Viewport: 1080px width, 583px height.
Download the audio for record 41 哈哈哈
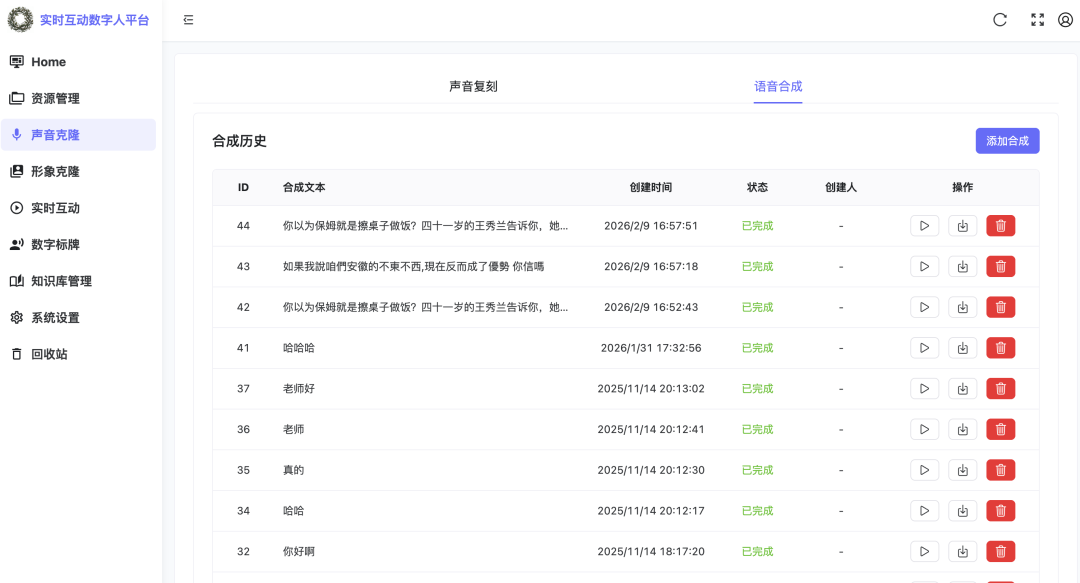point(962,347)
